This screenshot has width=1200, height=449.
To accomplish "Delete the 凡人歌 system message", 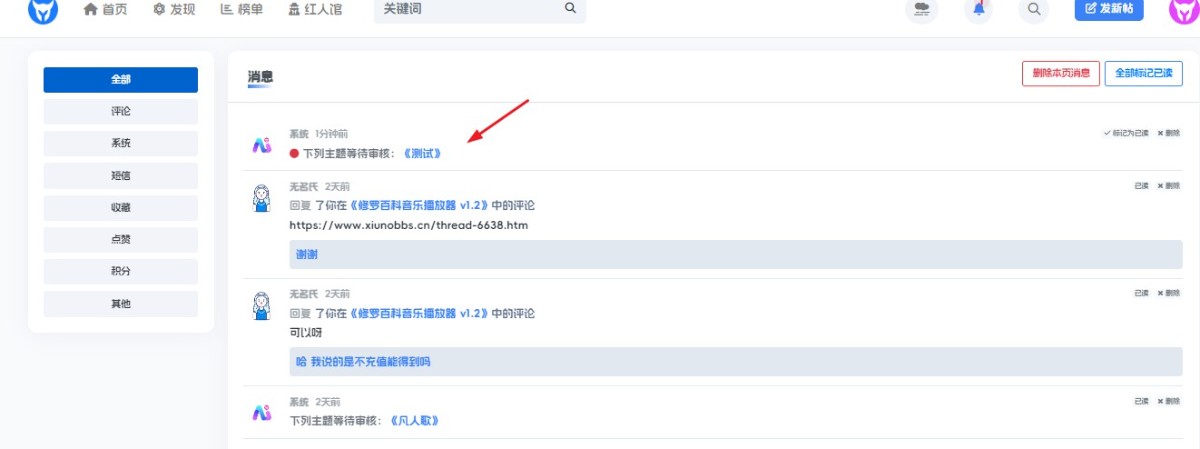I will pos(1168,401).
